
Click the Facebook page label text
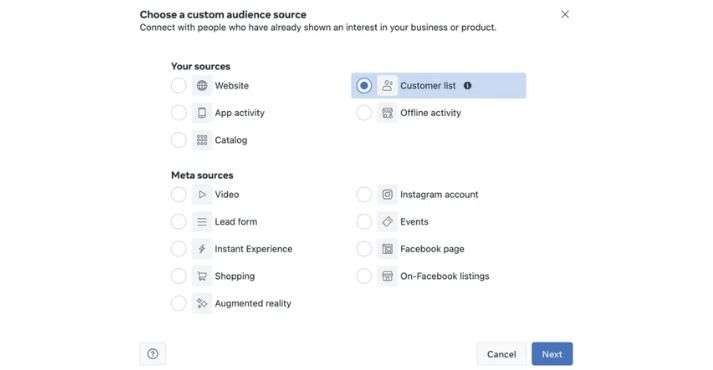(x=432, y=249)
